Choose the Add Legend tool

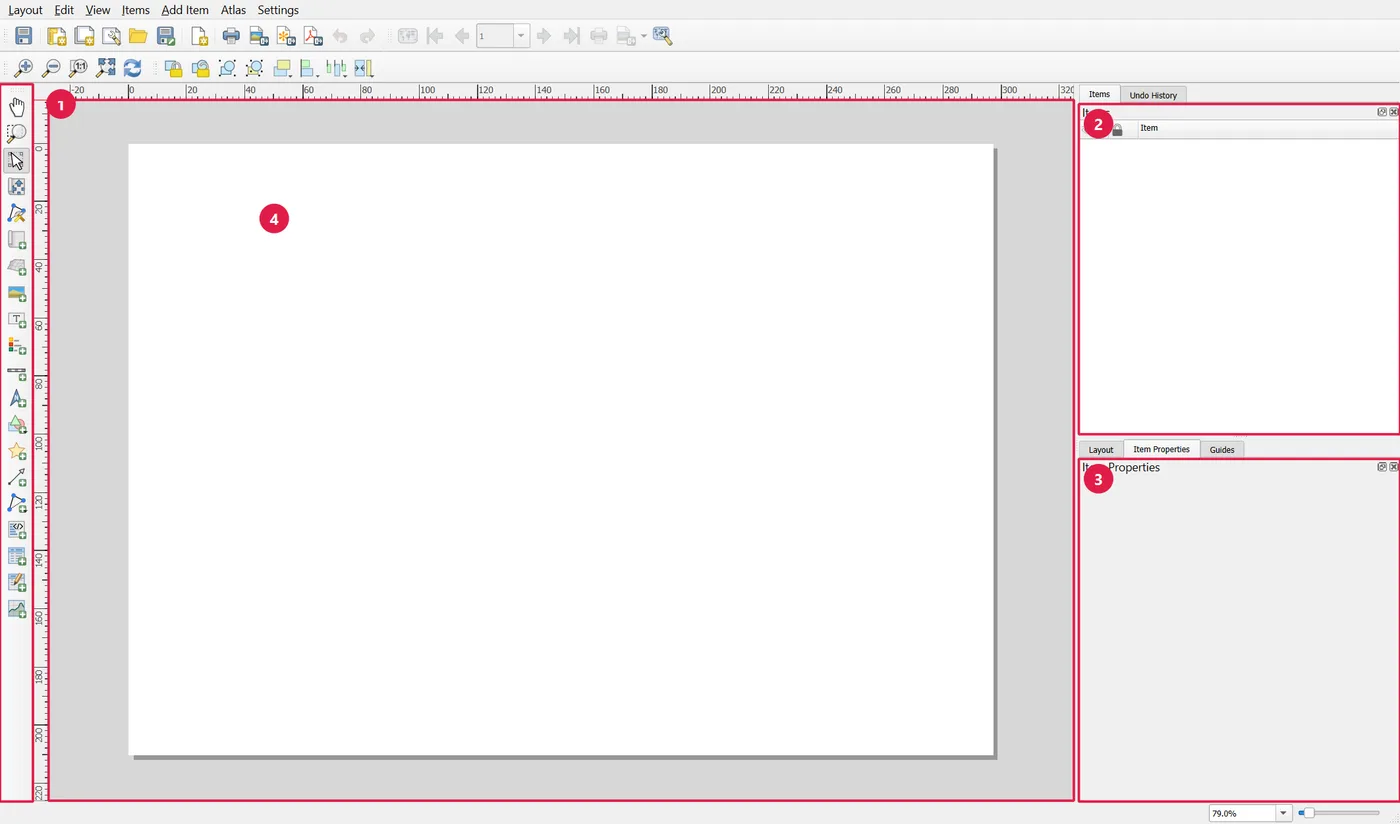(x=17, y=346)
